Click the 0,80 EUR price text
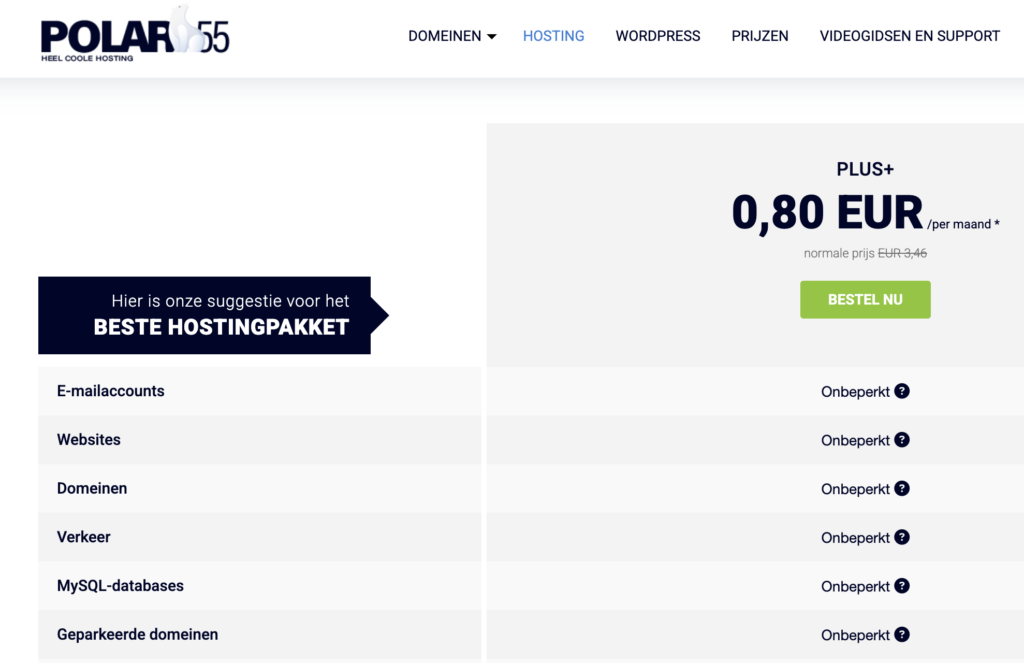The height and width of the screenshot is (663, 1024). click(x=827, y=212)
